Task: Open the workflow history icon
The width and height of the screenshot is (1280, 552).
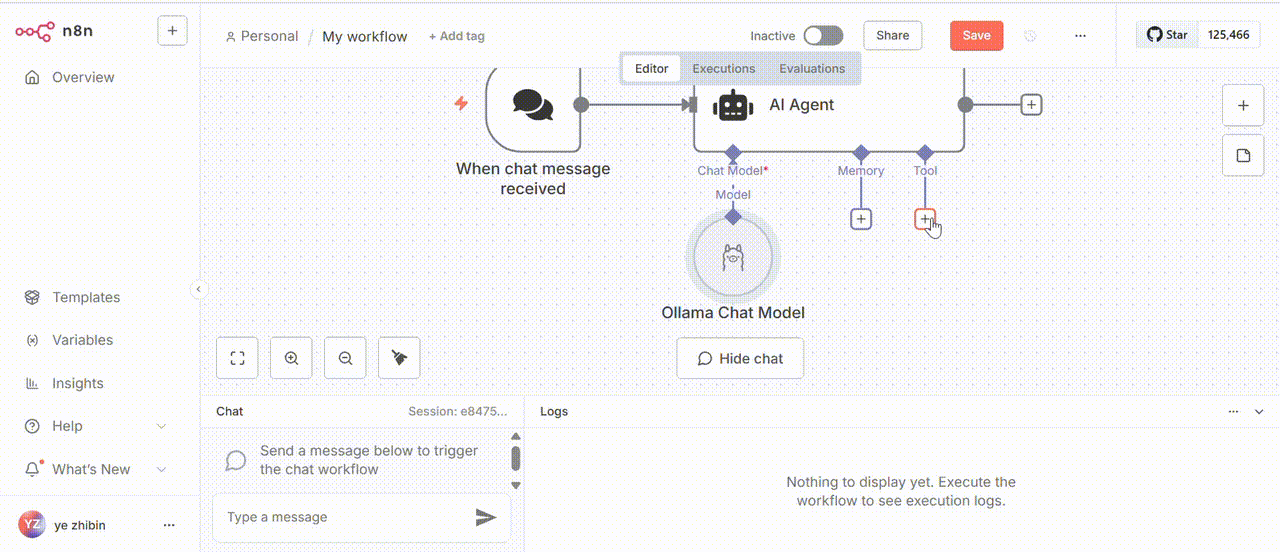Action: pos(1031,35)
